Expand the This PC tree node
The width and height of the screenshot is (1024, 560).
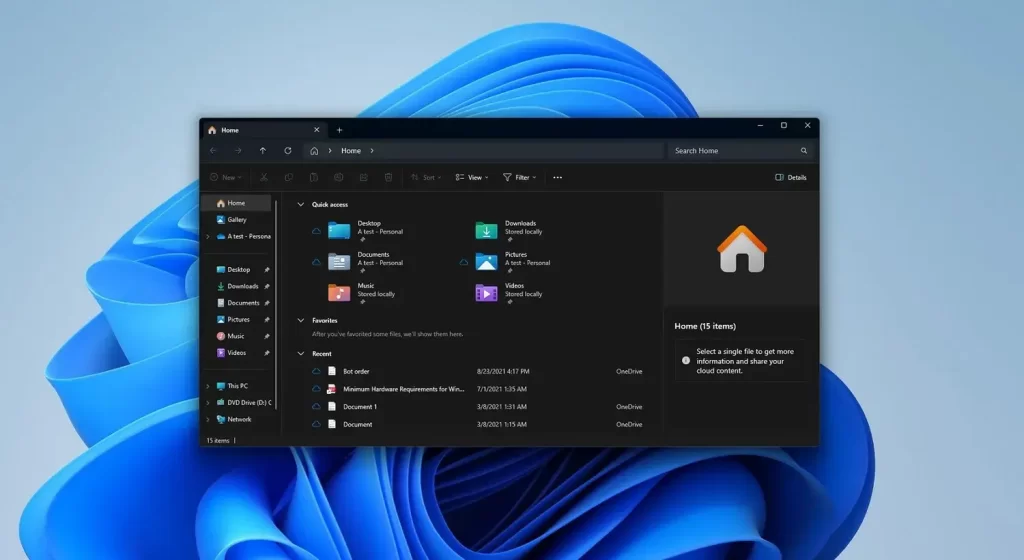tap(208, 386)
